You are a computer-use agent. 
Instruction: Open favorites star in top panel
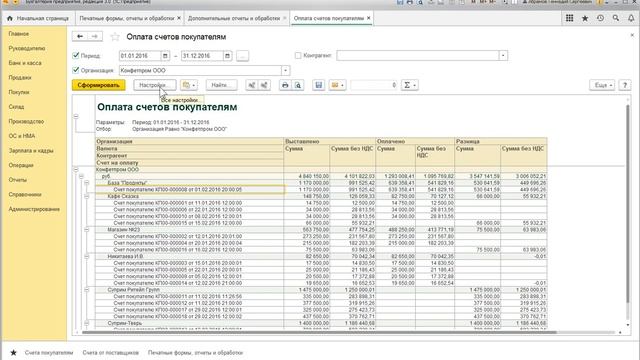[x=585, y=18]
